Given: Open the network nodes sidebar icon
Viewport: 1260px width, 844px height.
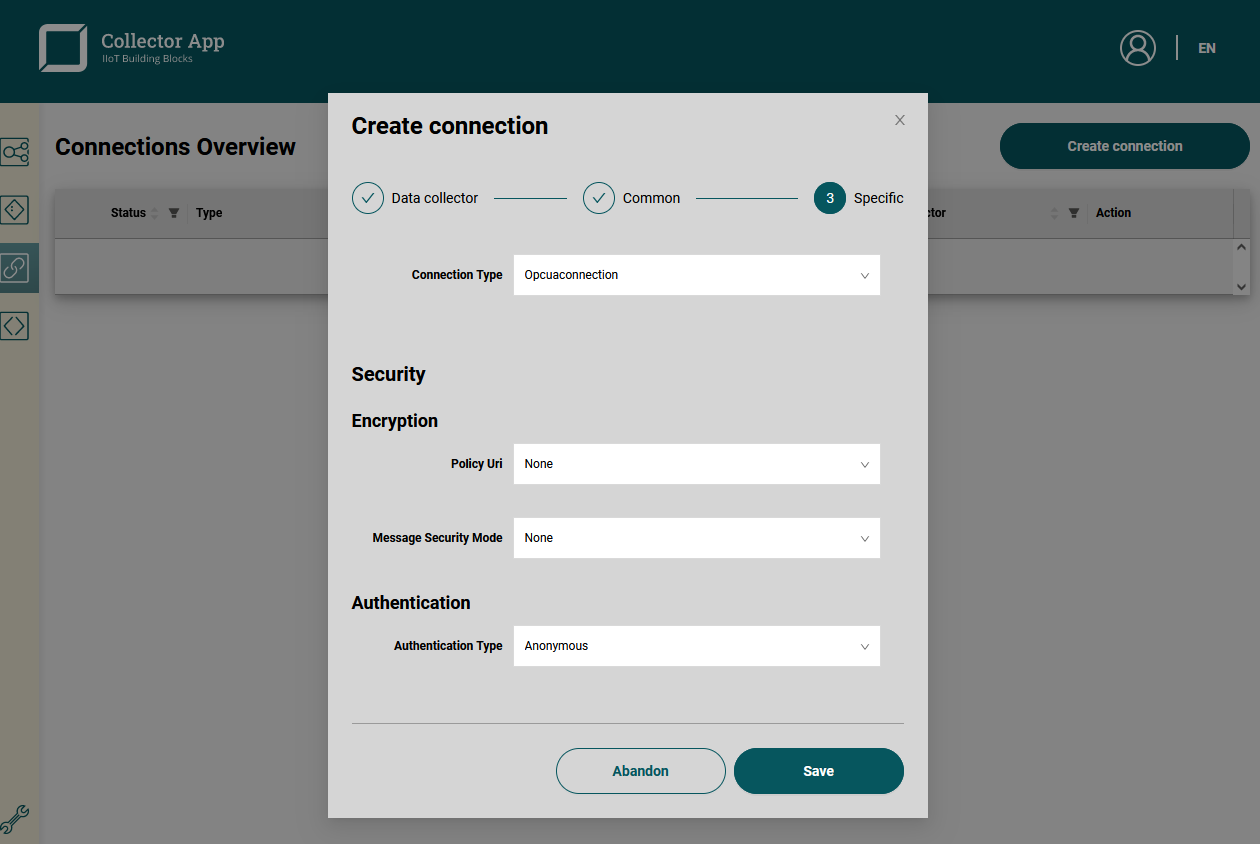Looking at the screenshot, I should pyautogui.click(x=15, y=152).
